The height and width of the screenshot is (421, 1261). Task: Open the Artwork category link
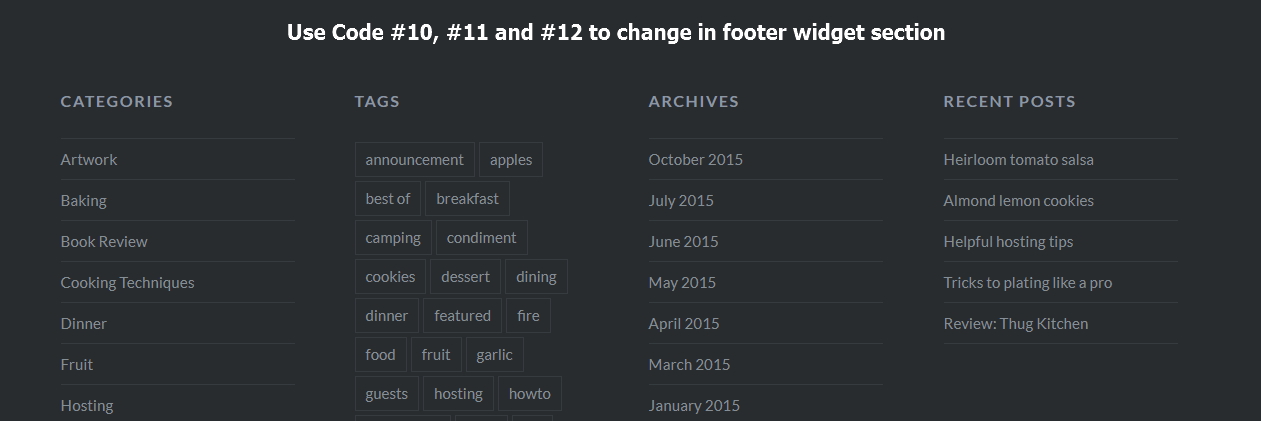point(89,159)
